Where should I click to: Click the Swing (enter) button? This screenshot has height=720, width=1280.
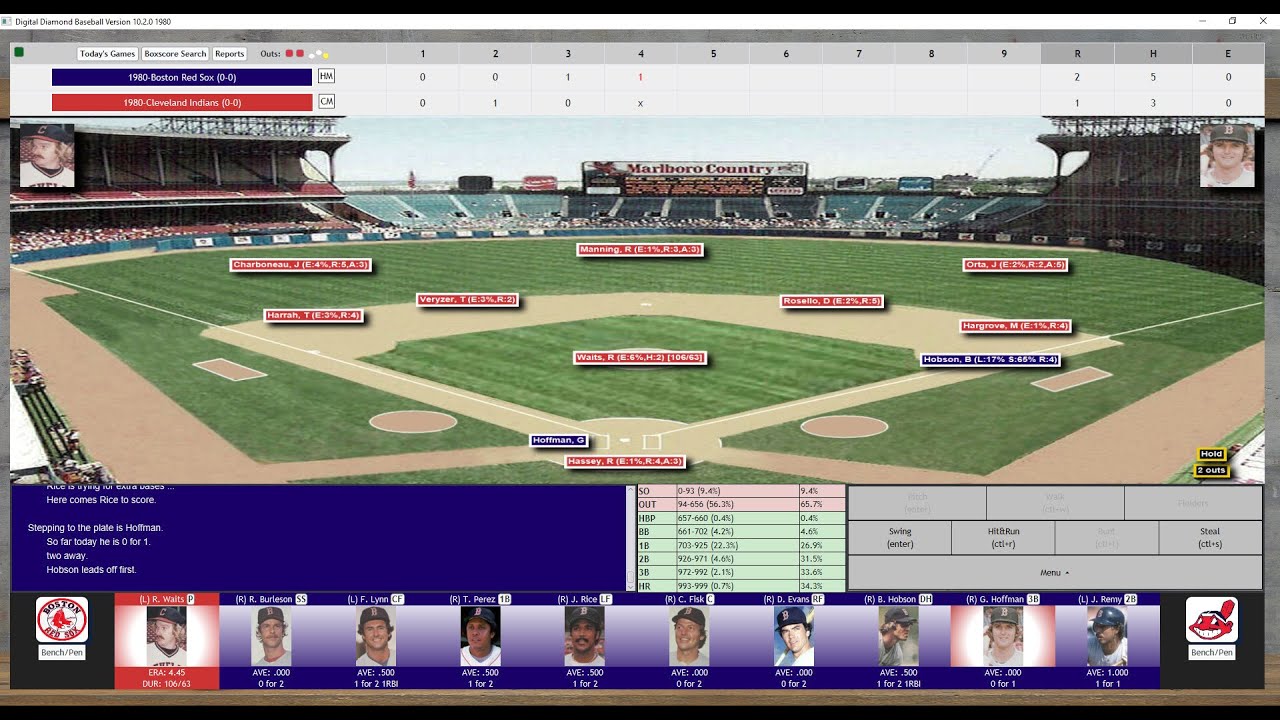tap(900, 538)
